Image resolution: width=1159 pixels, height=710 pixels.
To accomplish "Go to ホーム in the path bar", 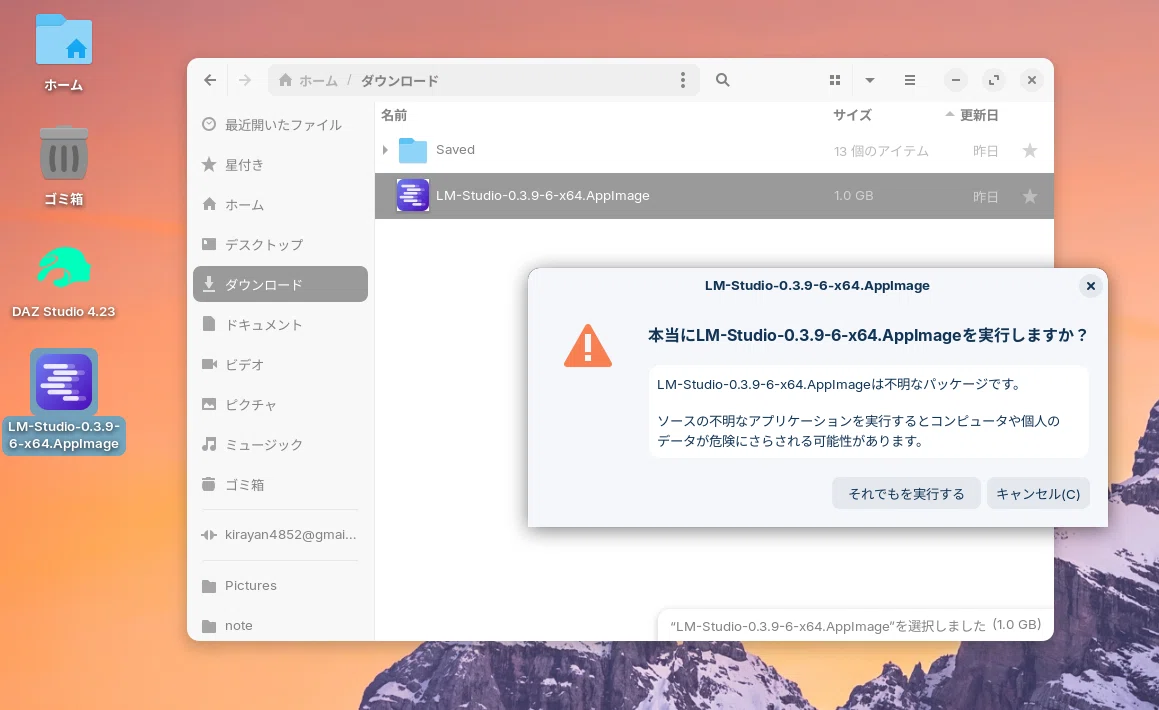I will (x=318, y=81).
